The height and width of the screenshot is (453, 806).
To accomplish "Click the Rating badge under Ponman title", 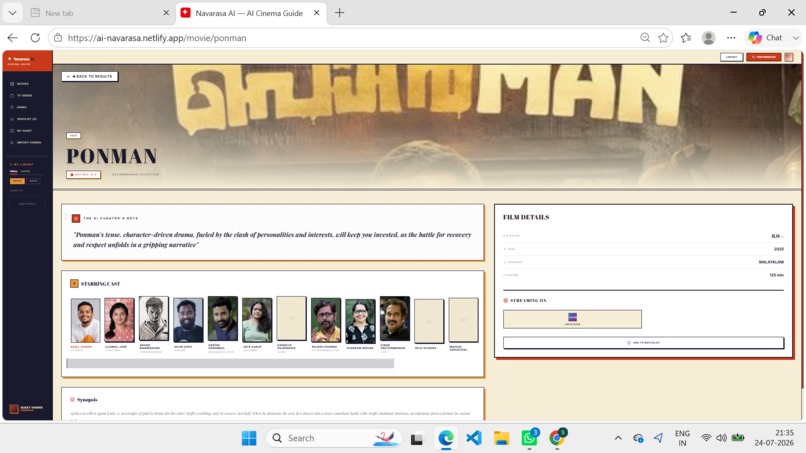I will pyautogui.click(x=83, y=174).
